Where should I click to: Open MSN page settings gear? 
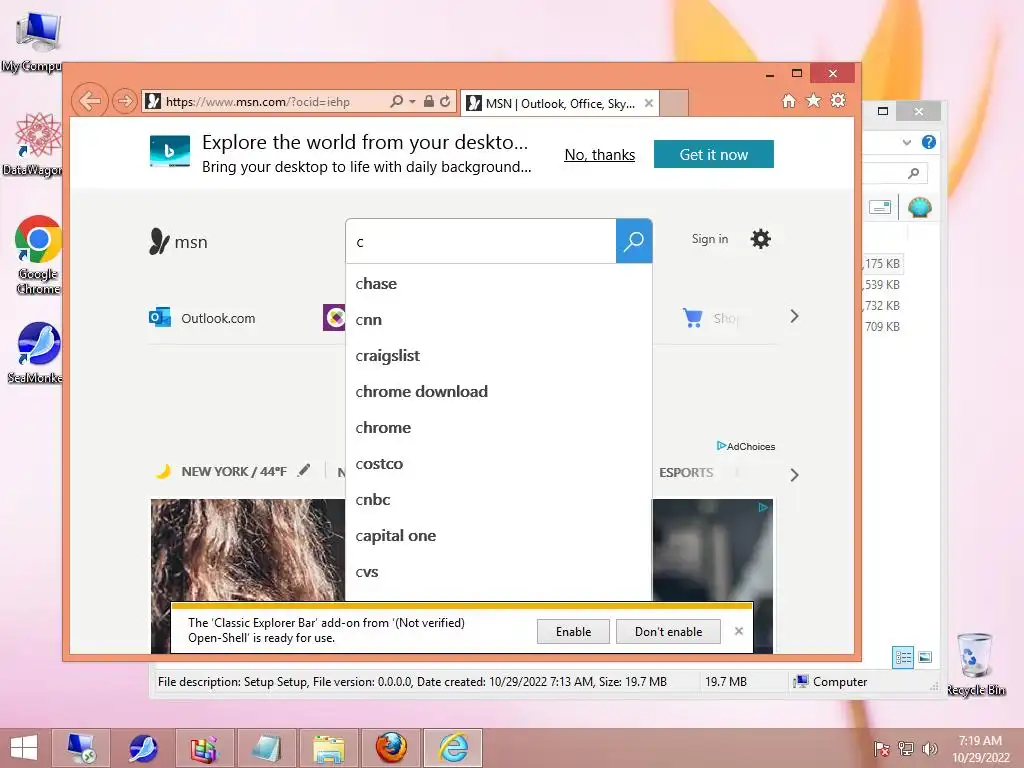(760, 239)
